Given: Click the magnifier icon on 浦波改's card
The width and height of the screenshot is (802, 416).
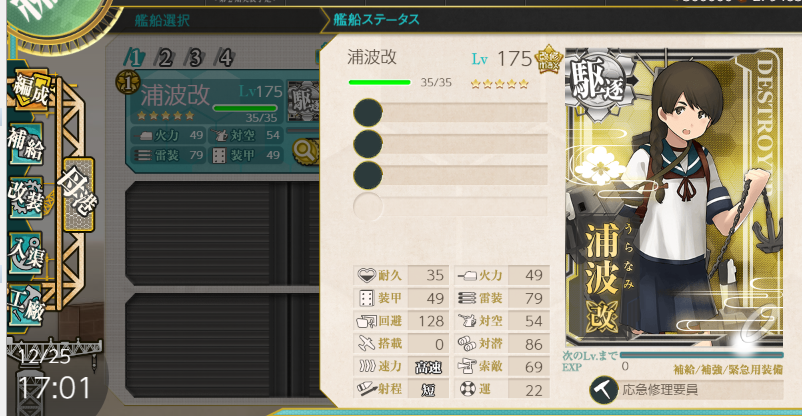Looking at the screenshot, I should [304, 151].
